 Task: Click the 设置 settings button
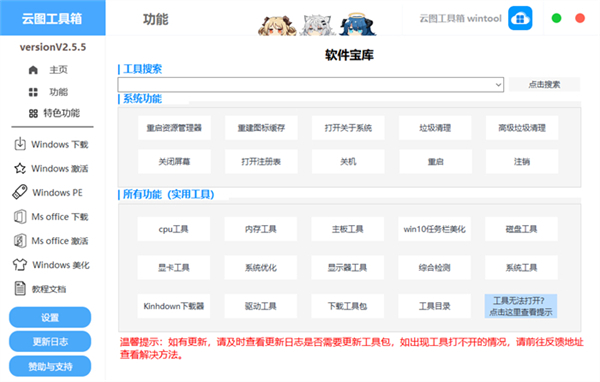coord(50,317)
